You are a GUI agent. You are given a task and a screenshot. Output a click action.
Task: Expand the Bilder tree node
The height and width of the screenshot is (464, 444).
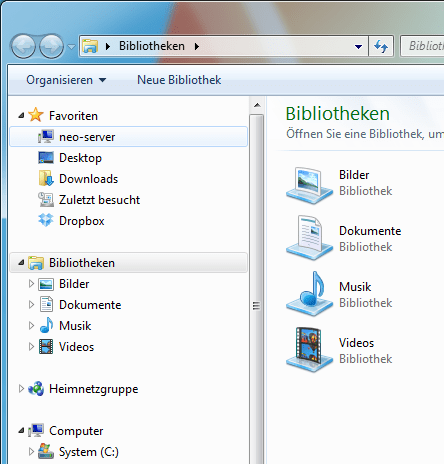click(31, 284)
